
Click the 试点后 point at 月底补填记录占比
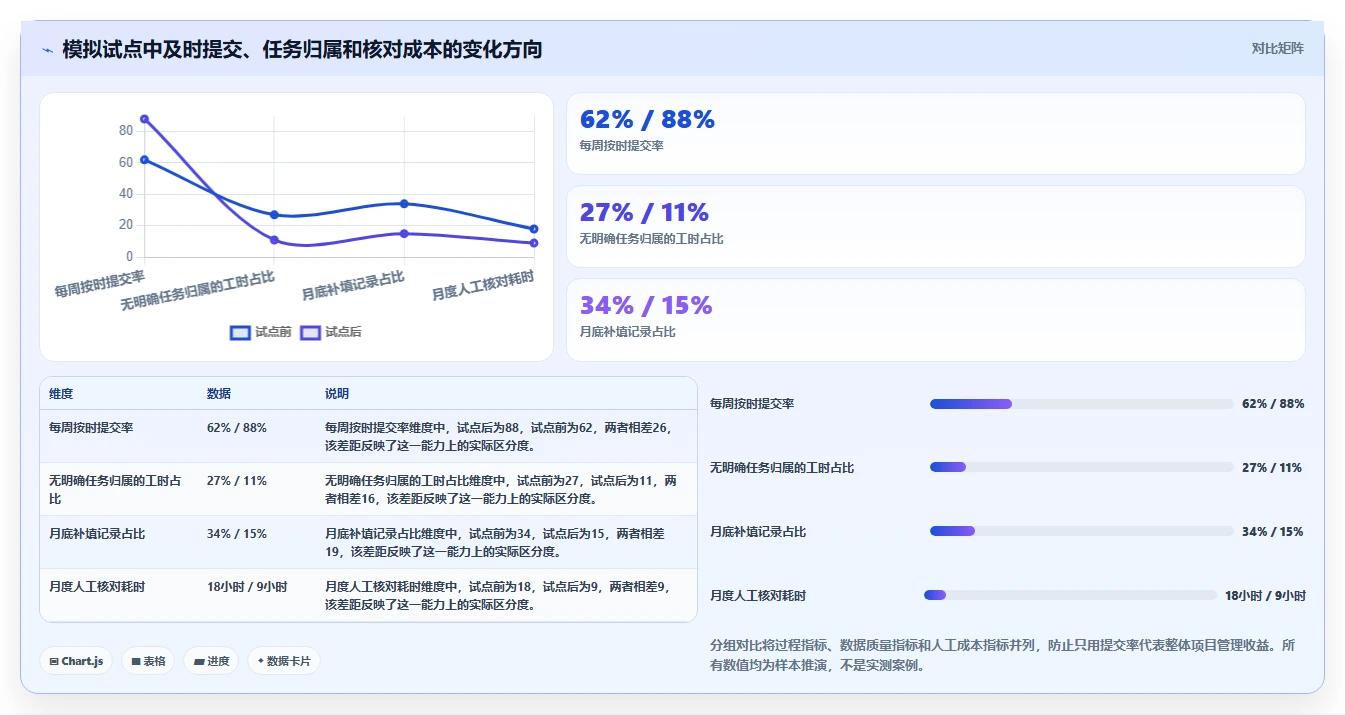[404, 234]
